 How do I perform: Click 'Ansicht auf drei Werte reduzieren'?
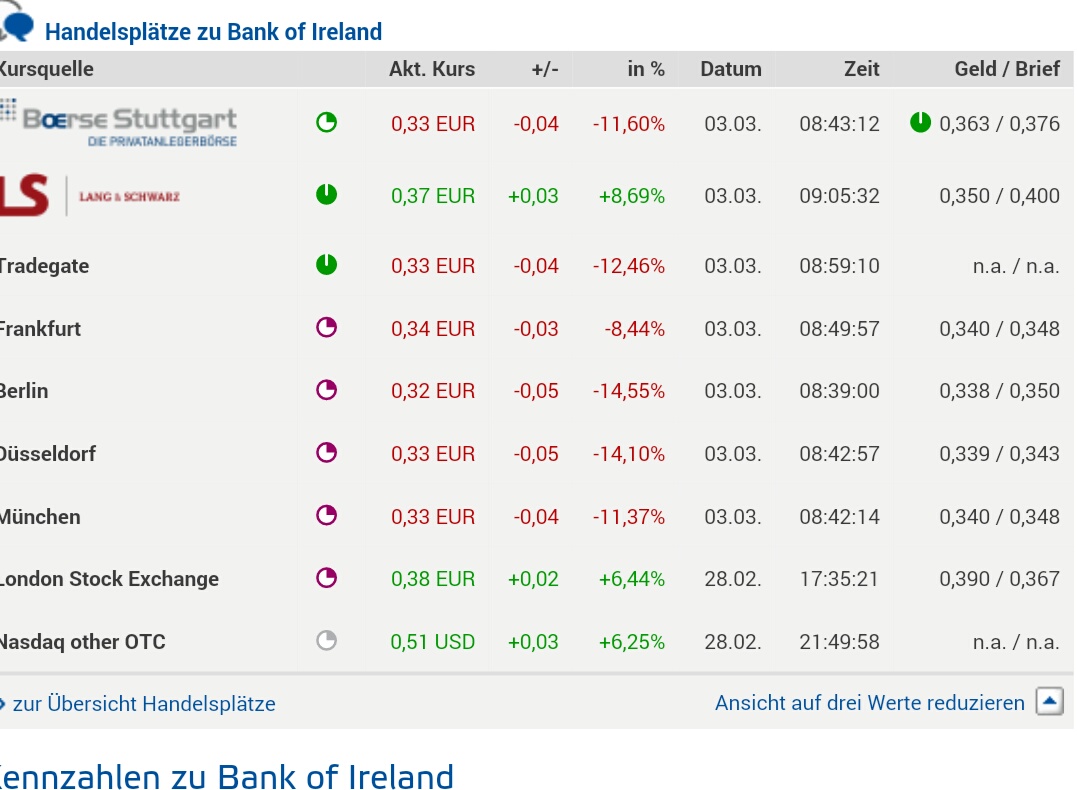click(x=869, y=703)
